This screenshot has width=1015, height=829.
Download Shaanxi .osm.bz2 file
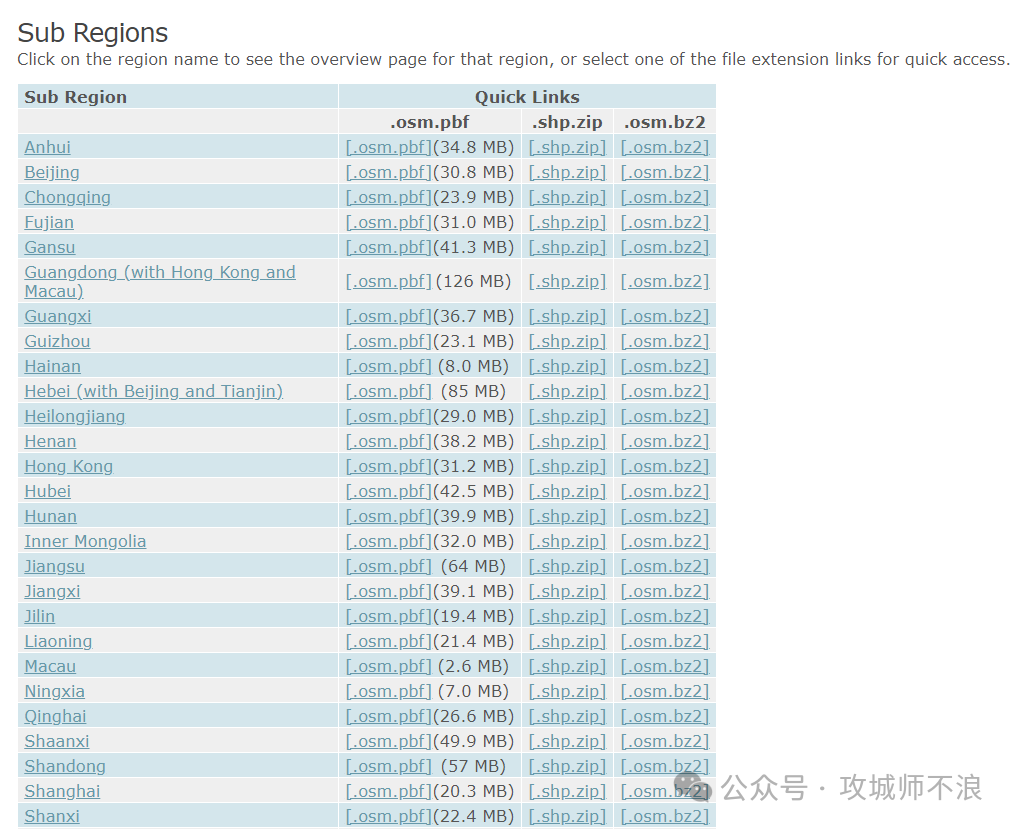(665, 742)
